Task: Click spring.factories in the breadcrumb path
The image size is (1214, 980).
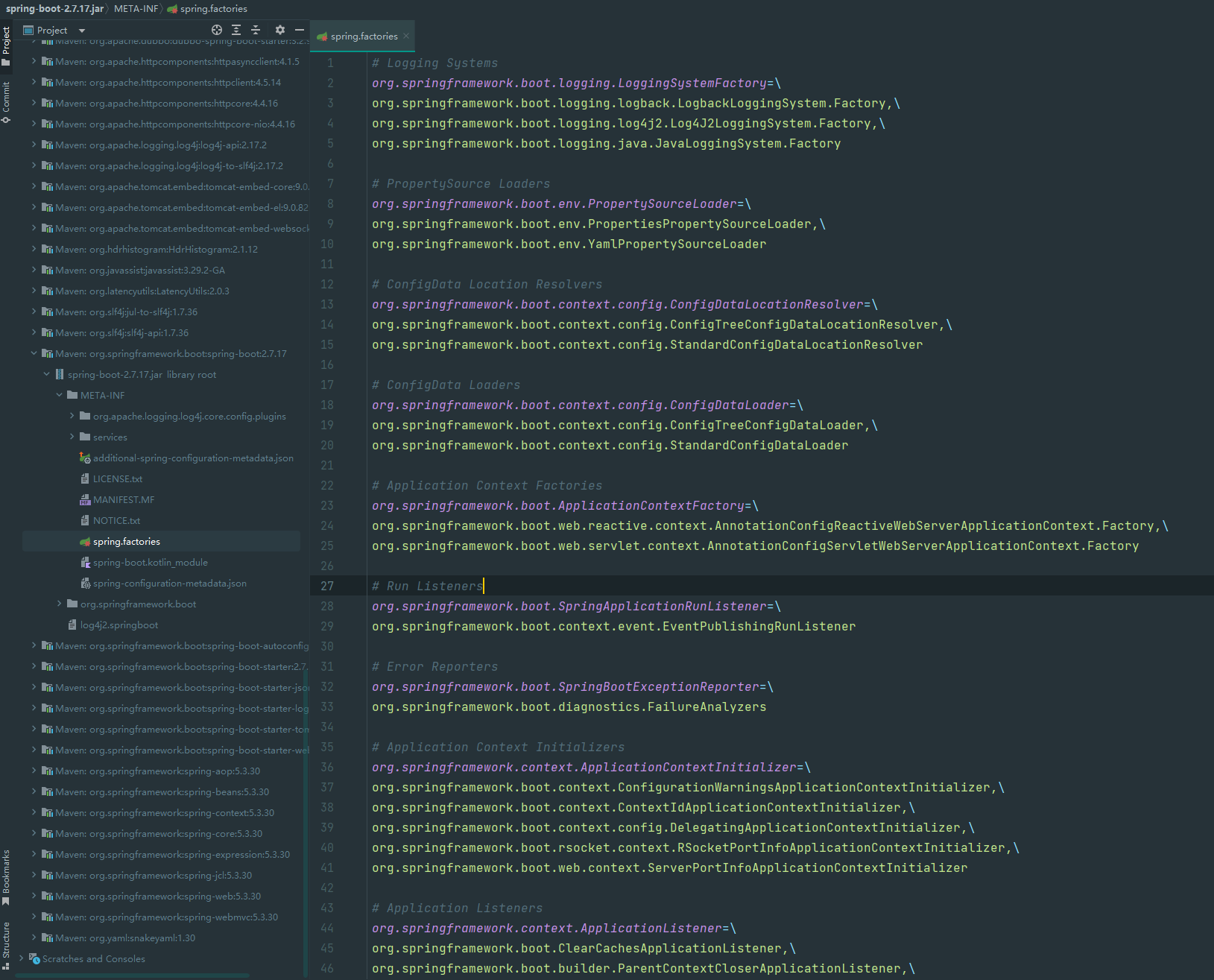Action: [207, 8]
